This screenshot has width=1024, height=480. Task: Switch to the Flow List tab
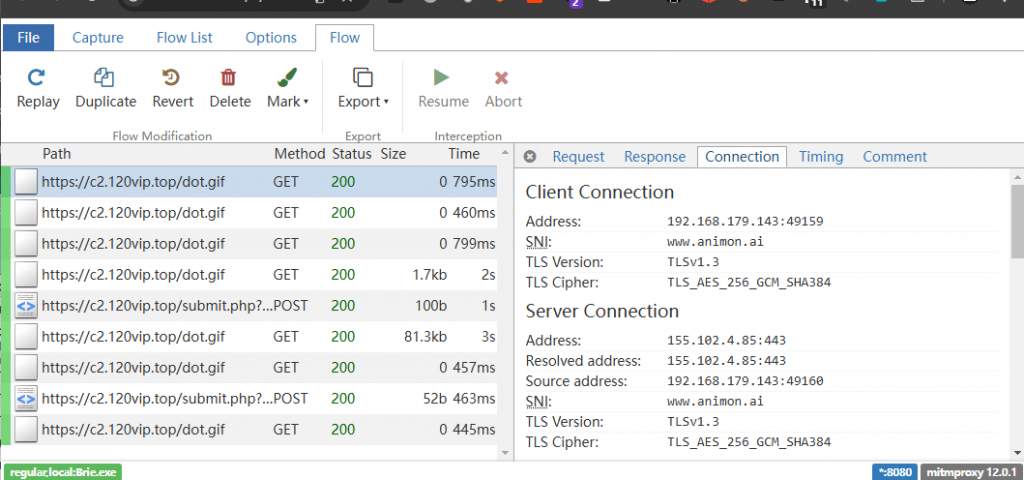(x=184, y=38)
